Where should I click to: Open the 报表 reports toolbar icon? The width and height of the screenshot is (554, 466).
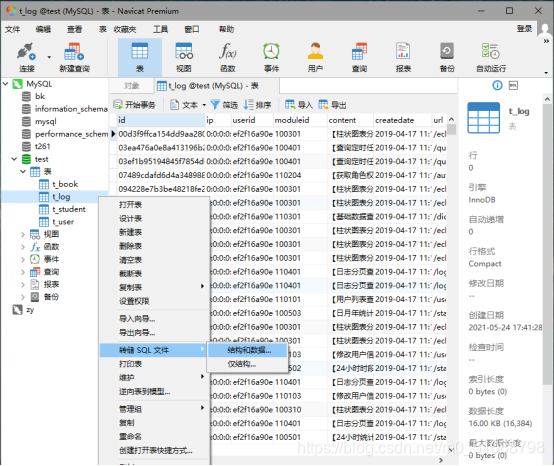(x=403, y=57)
